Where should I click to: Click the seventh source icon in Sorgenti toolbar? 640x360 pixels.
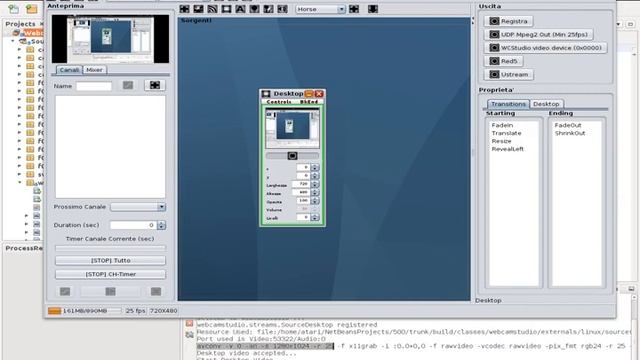pyautogui.click(x=268, y=9)
